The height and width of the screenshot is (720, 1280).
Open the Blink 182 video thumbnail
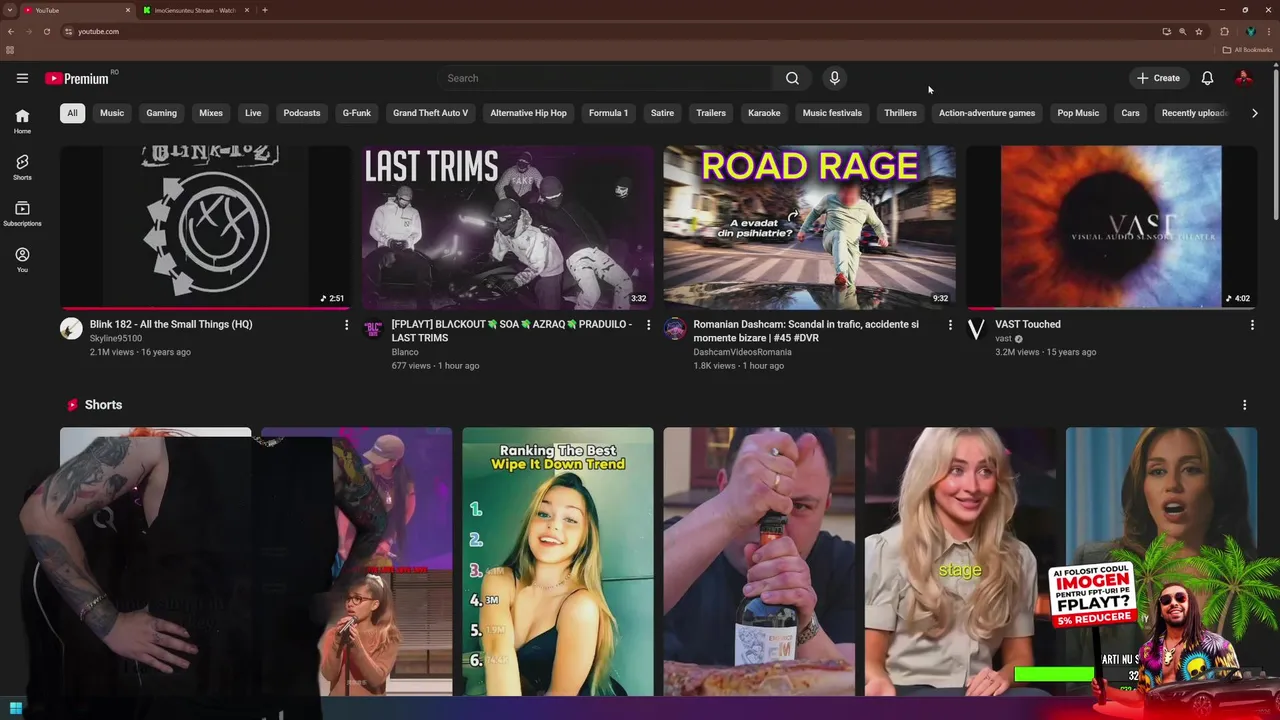click(x=205, y=227)
